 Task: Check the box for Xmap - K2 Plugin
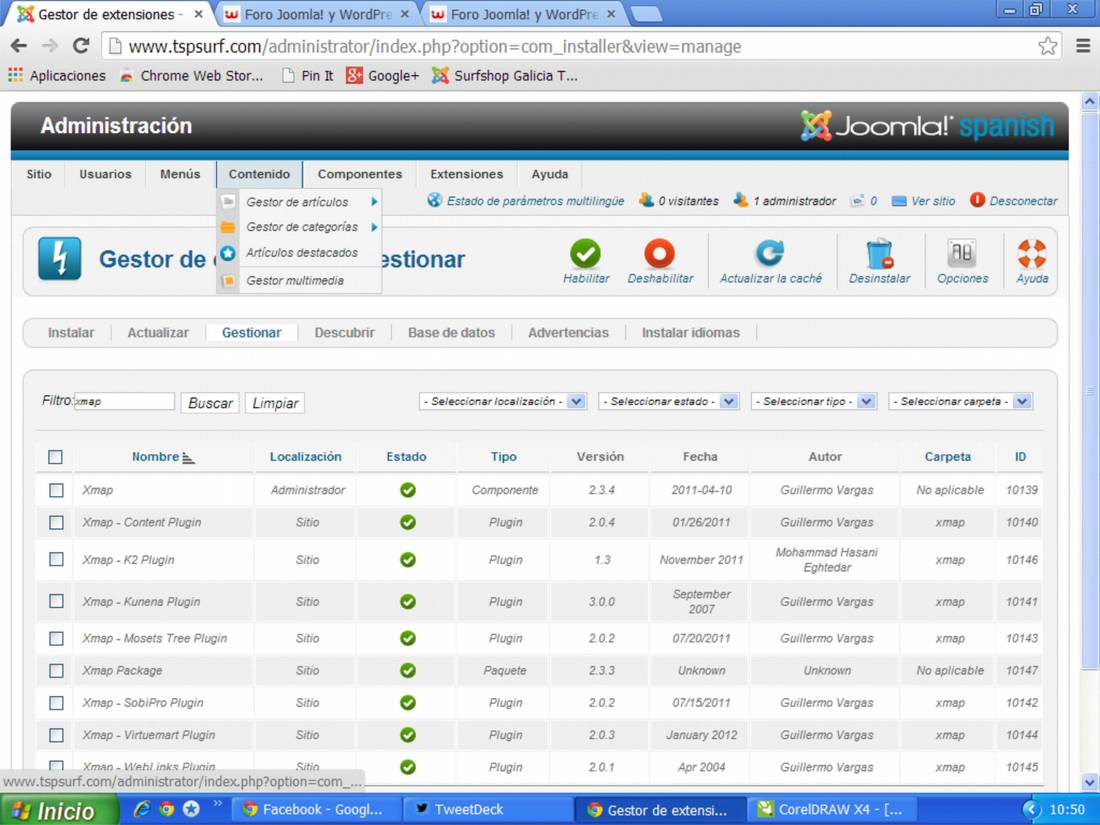pyautogui.click(x=56, y=559)
